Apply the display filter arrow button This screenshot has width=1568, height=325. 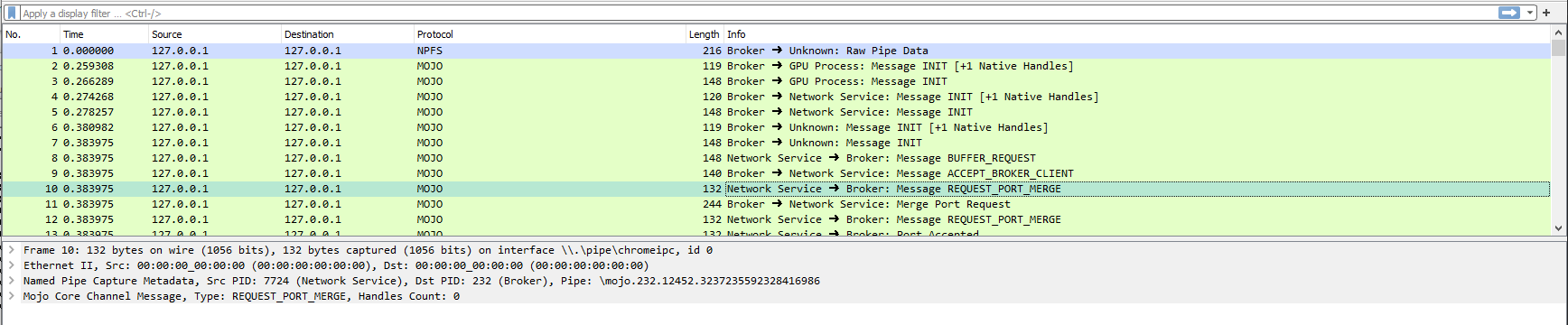coord(1508,13)
